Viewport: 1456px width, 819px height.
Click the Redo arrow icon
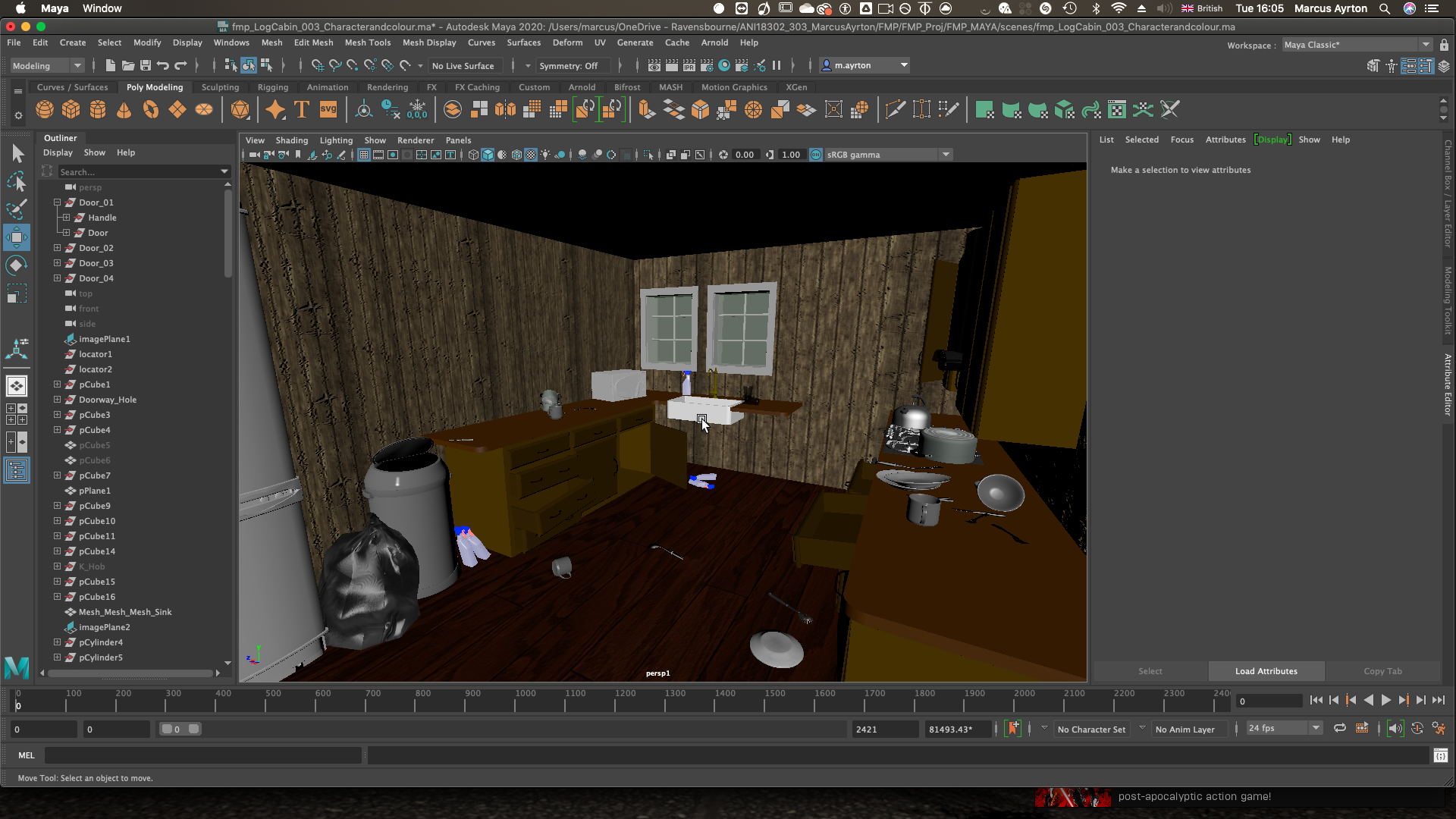coord(180,66)
